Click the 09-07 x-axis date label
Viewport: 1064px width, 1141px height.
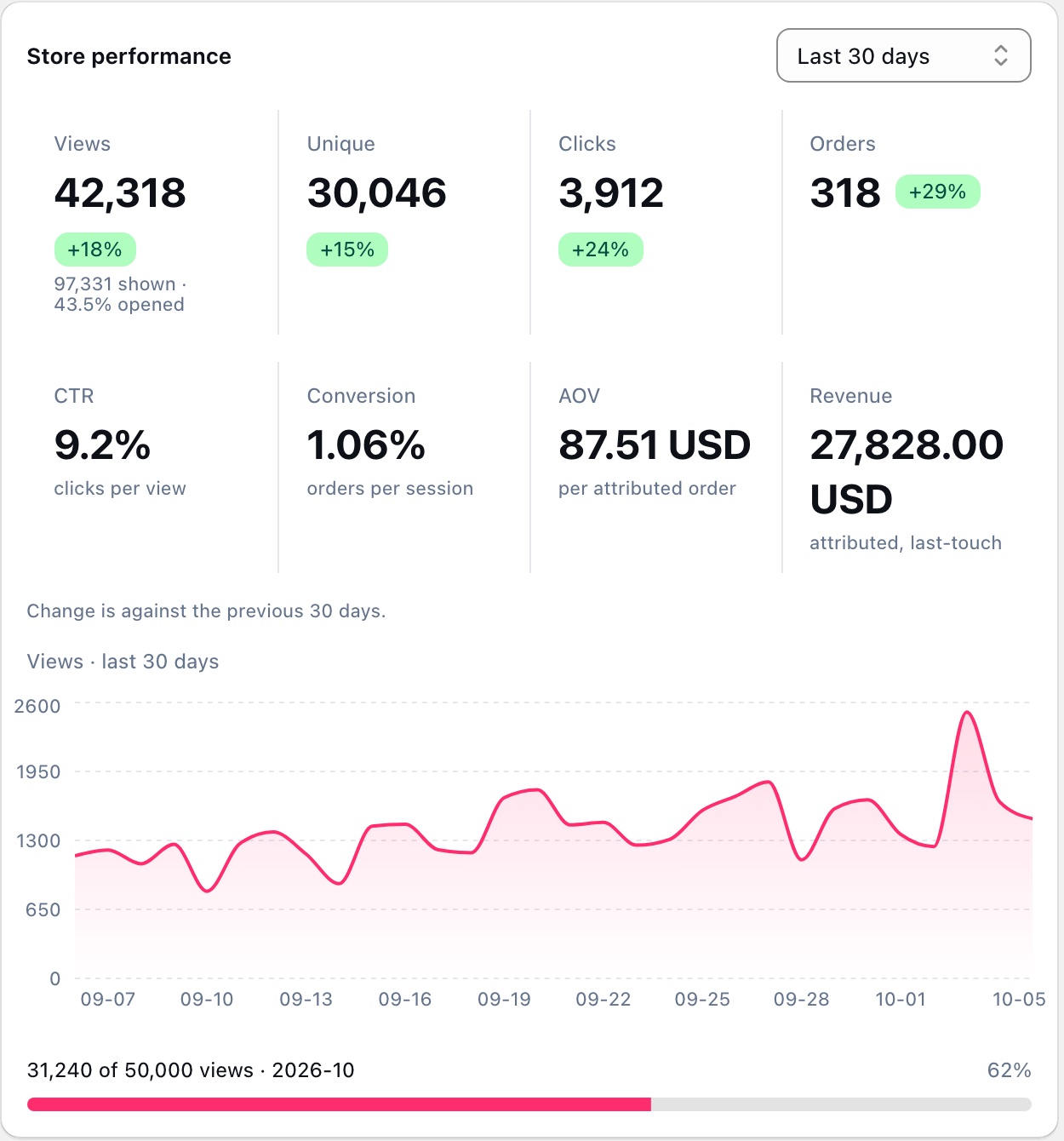[x=108, y=1000]
